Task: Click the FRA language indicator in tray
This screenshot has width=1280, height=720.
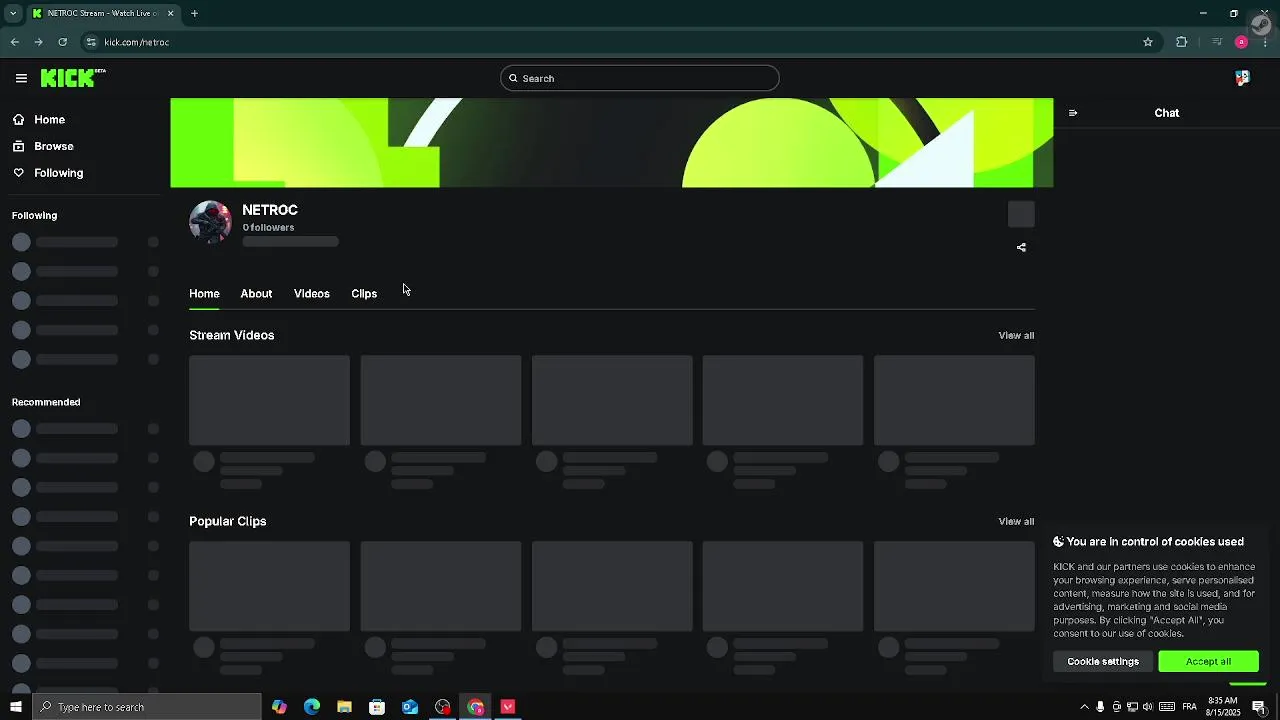Action: pos(1189,707)
